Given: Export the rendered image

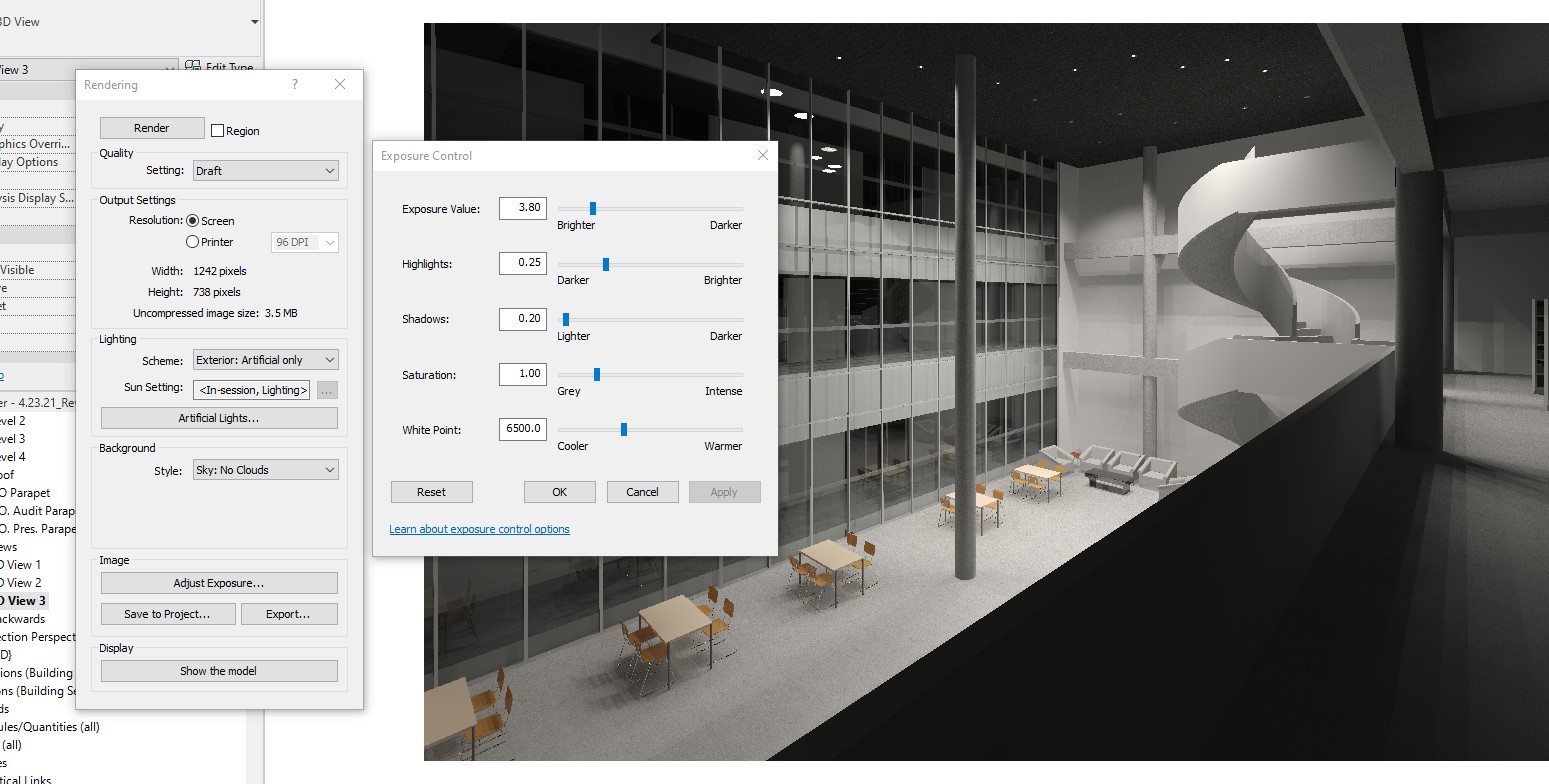Looking at the screenshot, I should [289, 613].
